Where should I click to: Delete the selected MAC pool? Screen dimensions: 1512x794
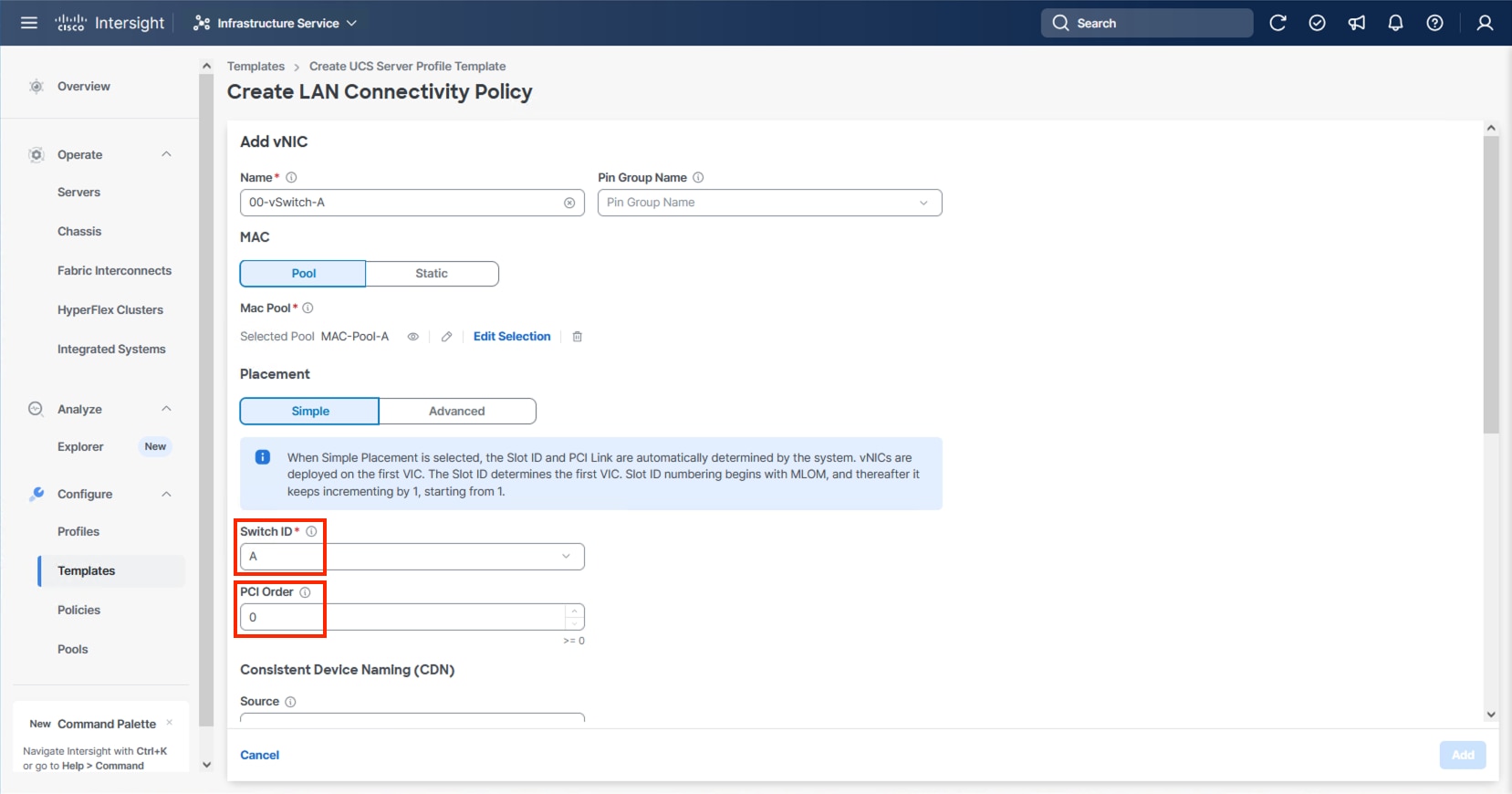click(x=577, y=337)
